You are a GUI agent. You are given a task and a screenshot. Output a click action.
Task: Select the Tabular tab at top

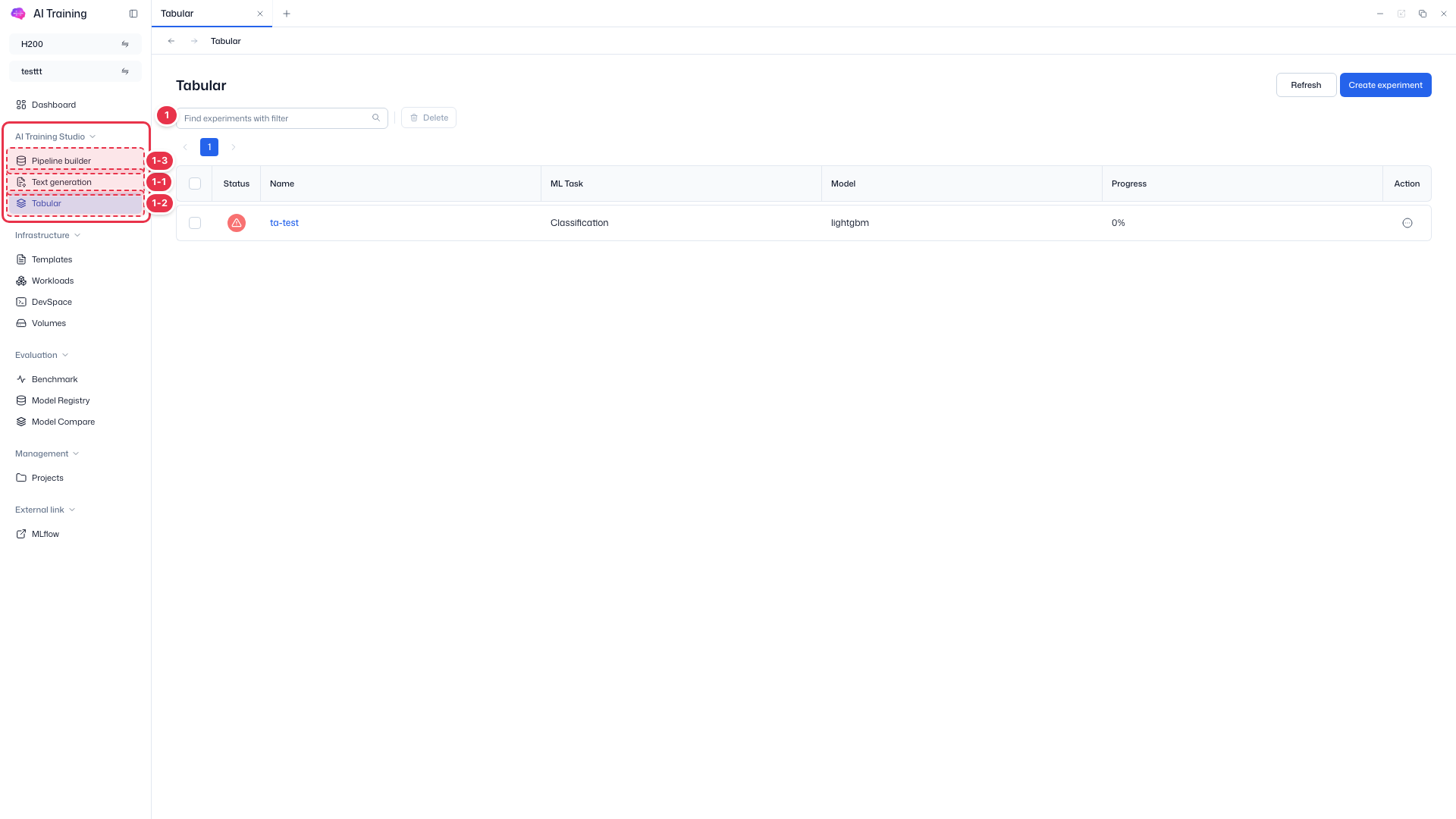point(212,14)
